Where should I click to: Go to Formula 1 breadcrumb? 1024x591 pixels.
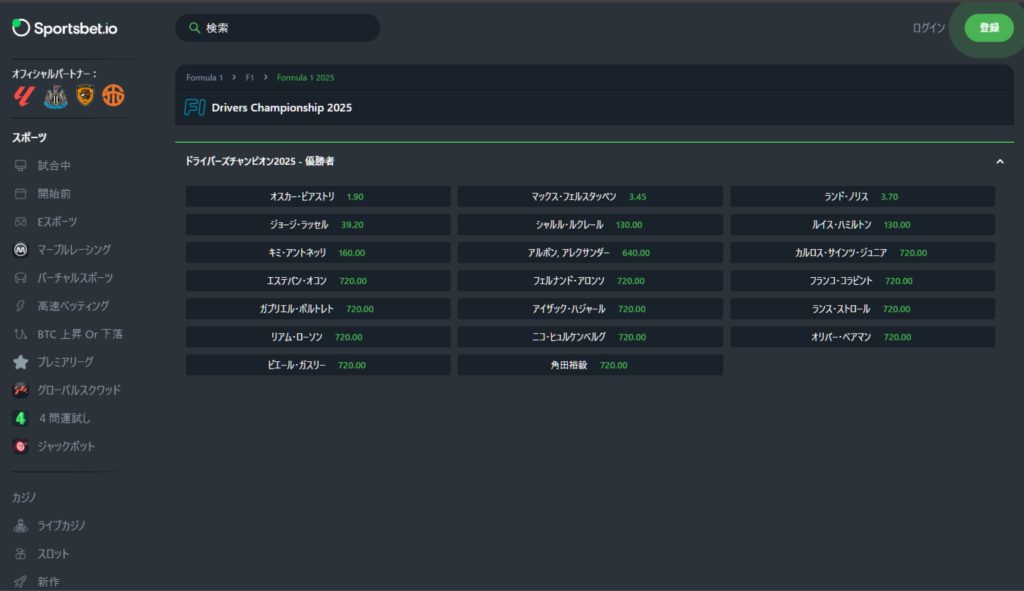[204, 78]
